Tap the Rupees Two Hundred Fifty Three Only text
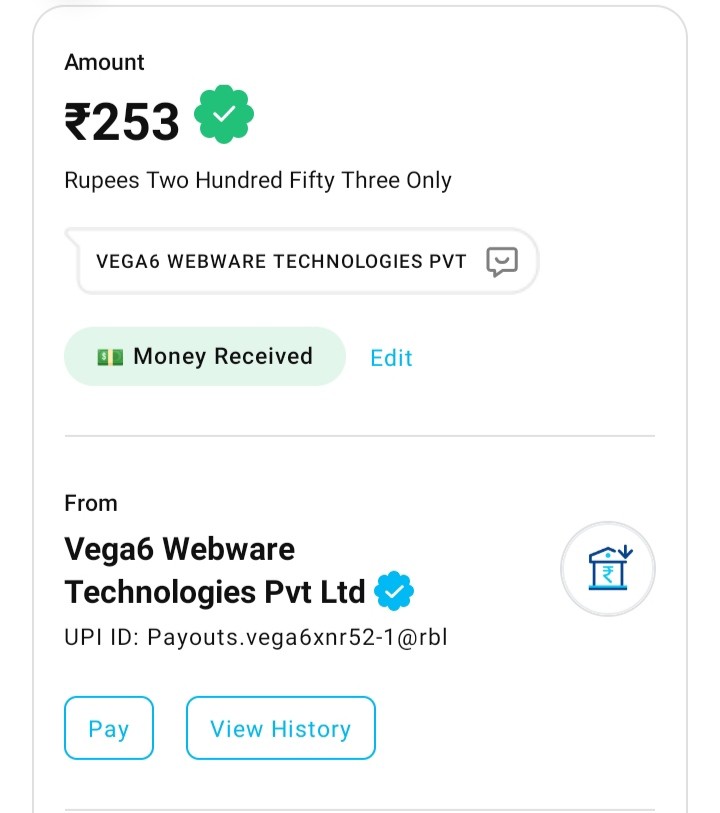This screenshot has height=813, width=720. click(x=258, y=181)
